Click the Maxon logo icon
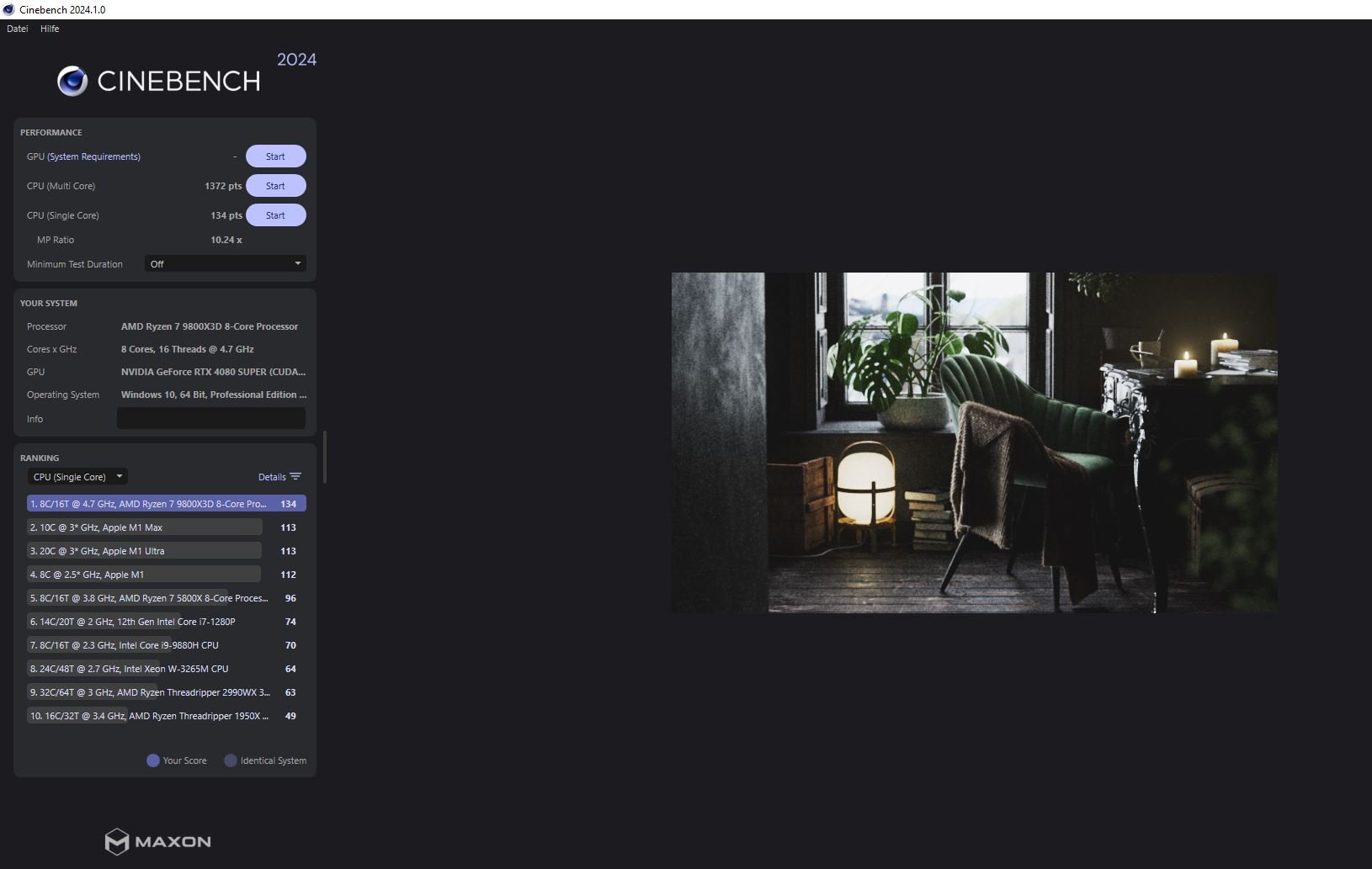Image resolution: width=1372 pixels, height=869 pixels. pos(117,841)
